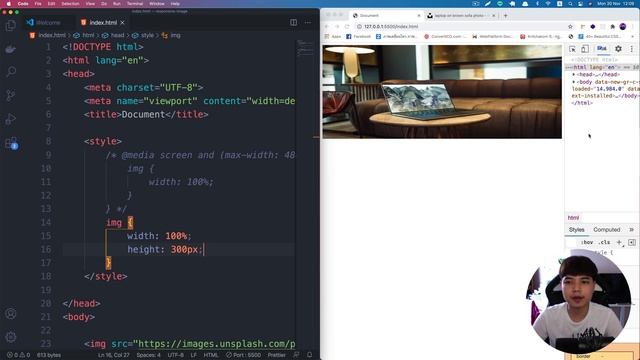Switch to the Styles tab in DevTools
Screen dimensions: 640x360
coord(577,230)
